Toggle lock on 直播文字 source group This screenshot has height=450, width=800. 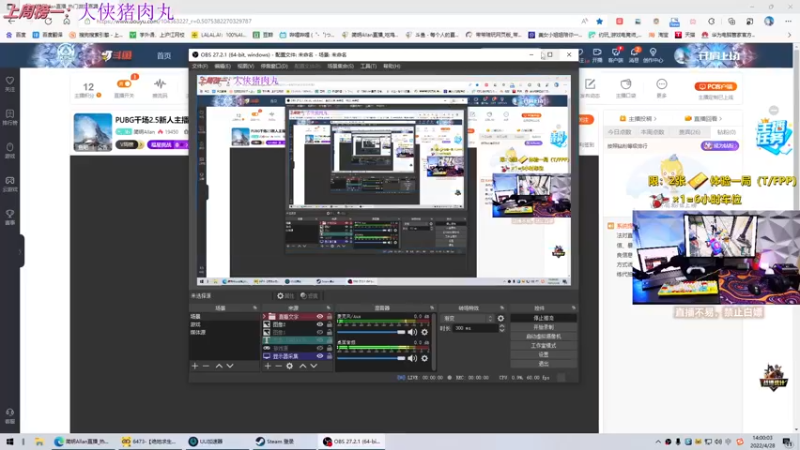329,316
